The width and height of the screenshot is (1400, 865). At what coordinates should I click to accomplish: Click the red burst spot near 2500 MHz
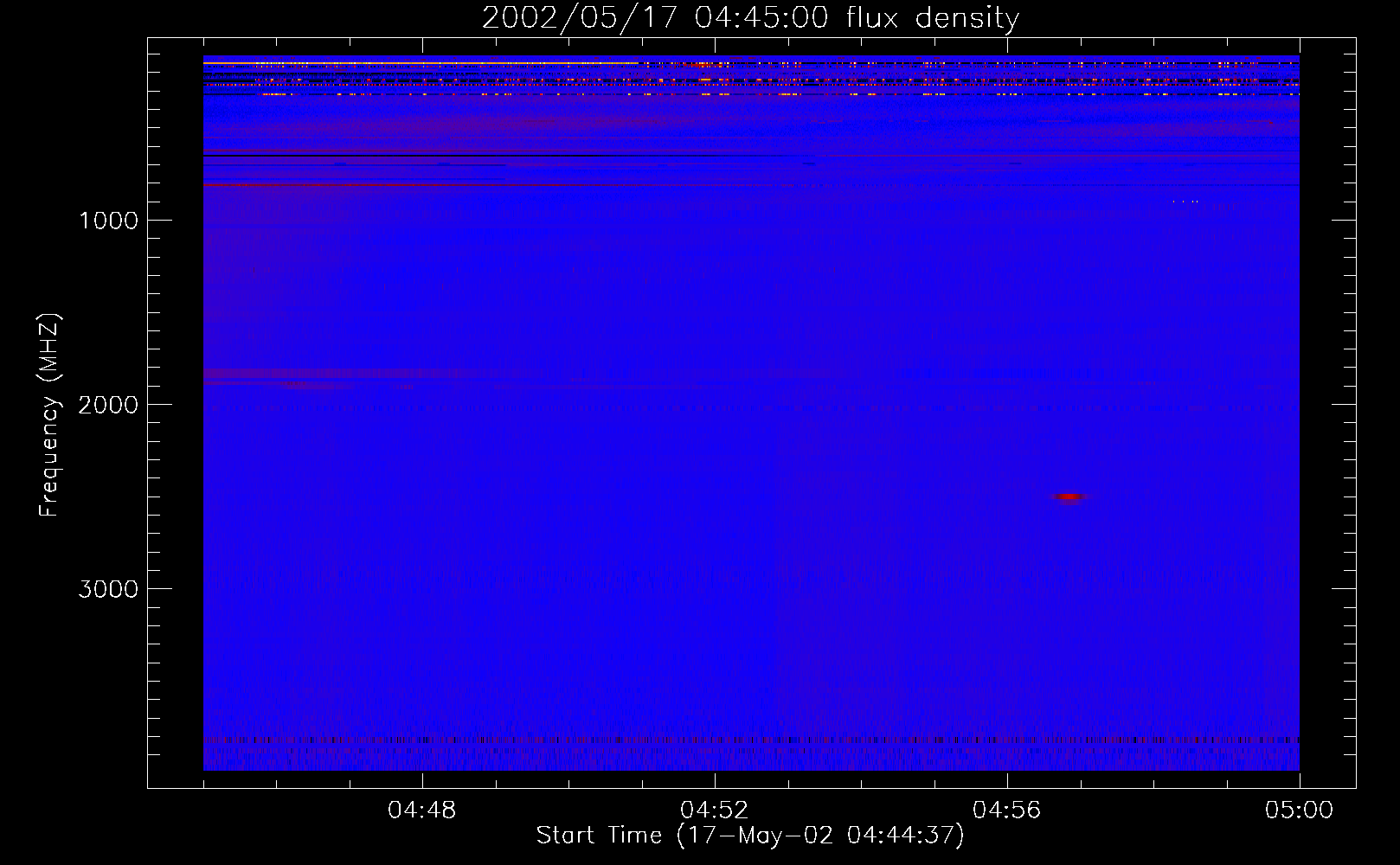coord(1070,497)
